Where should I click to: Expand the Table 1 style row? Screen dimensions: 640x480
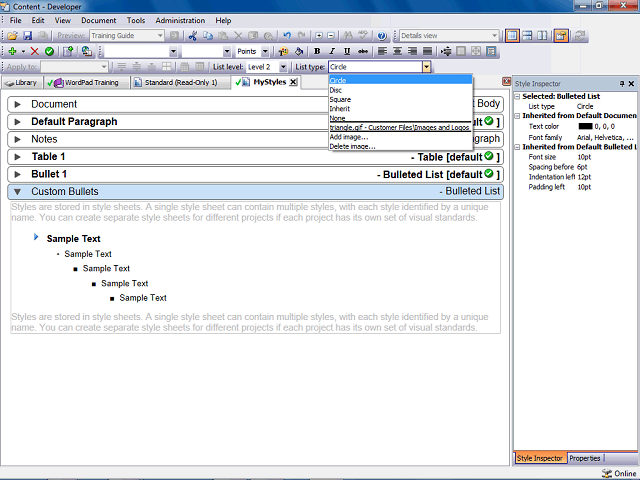(17, 157)
